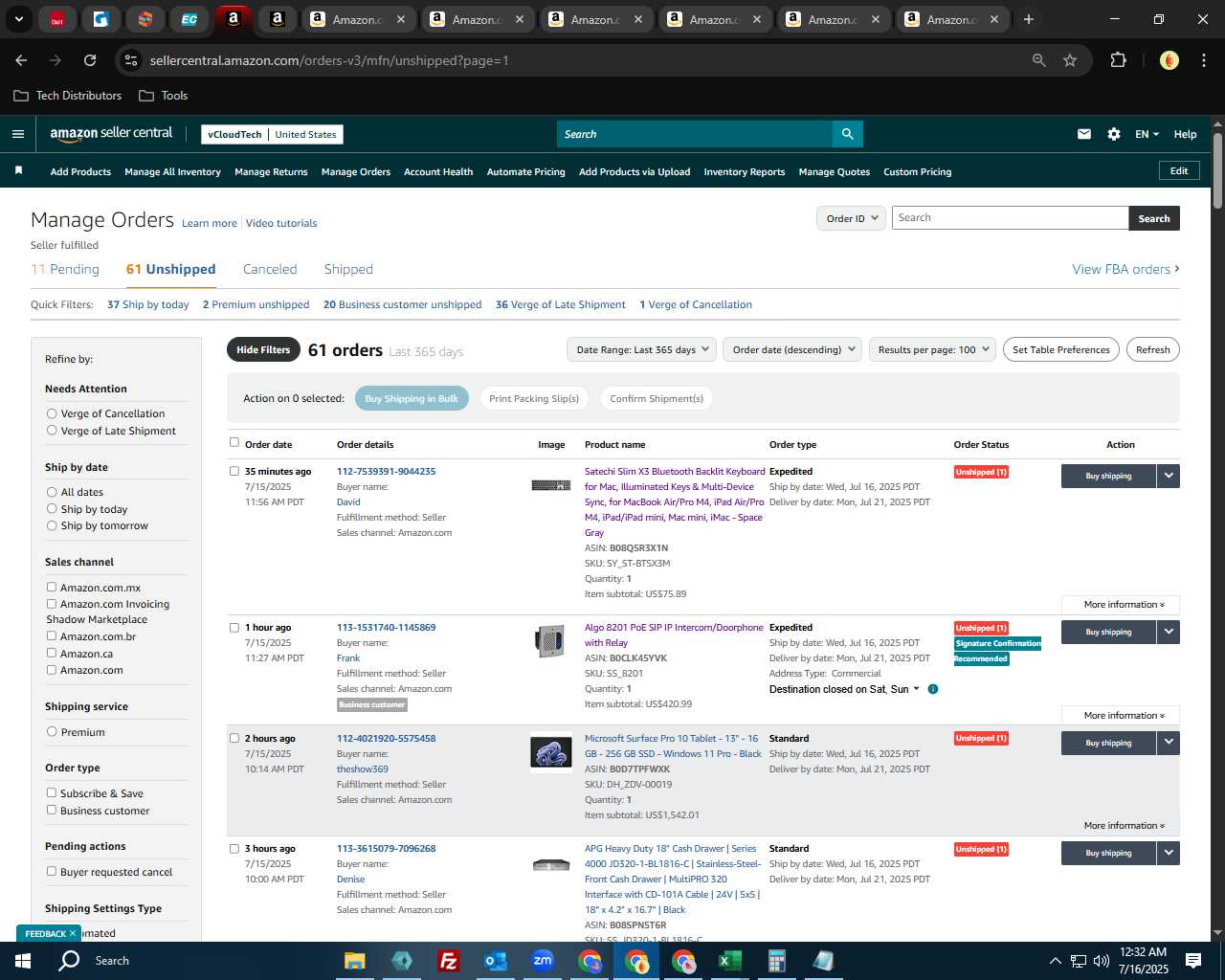The image size is (1225, 980).
Task: Open the Order ID search type dropdown
Action: tap(851, 218)
